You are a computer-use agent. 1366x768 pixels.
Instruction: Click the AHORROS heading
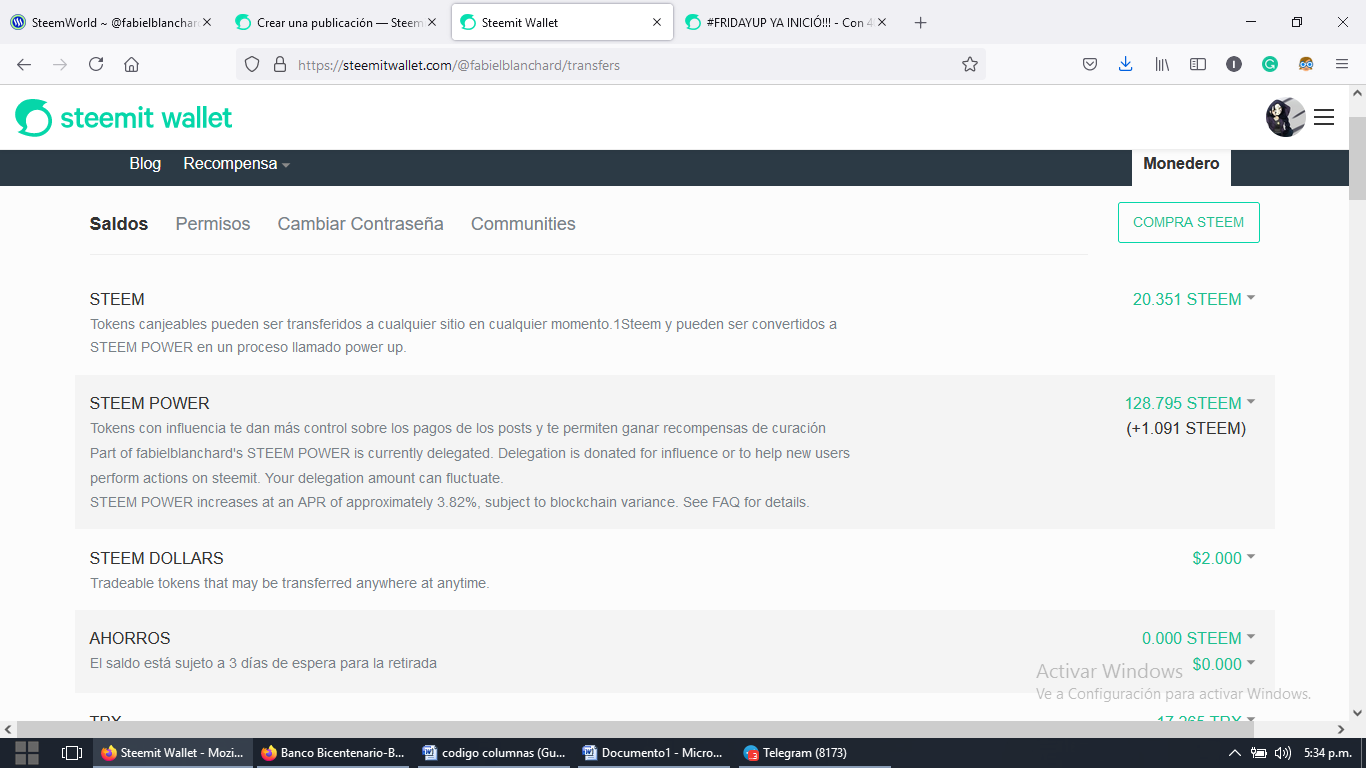point(130,638)
